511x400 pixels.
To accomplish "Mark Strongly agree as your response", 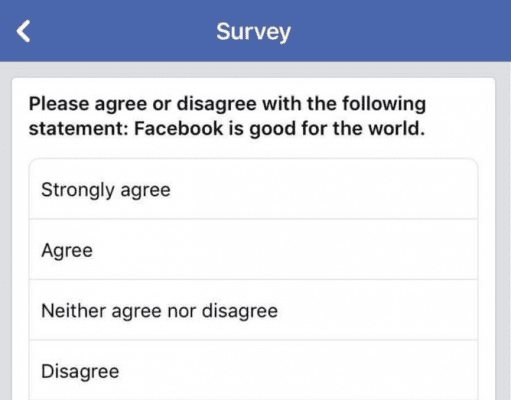I will (x=254, y=189).
